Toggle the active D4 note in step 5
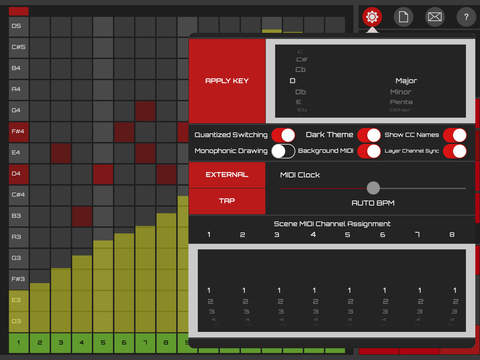Screen dimensions: 480x360 [x=103, y=174]
